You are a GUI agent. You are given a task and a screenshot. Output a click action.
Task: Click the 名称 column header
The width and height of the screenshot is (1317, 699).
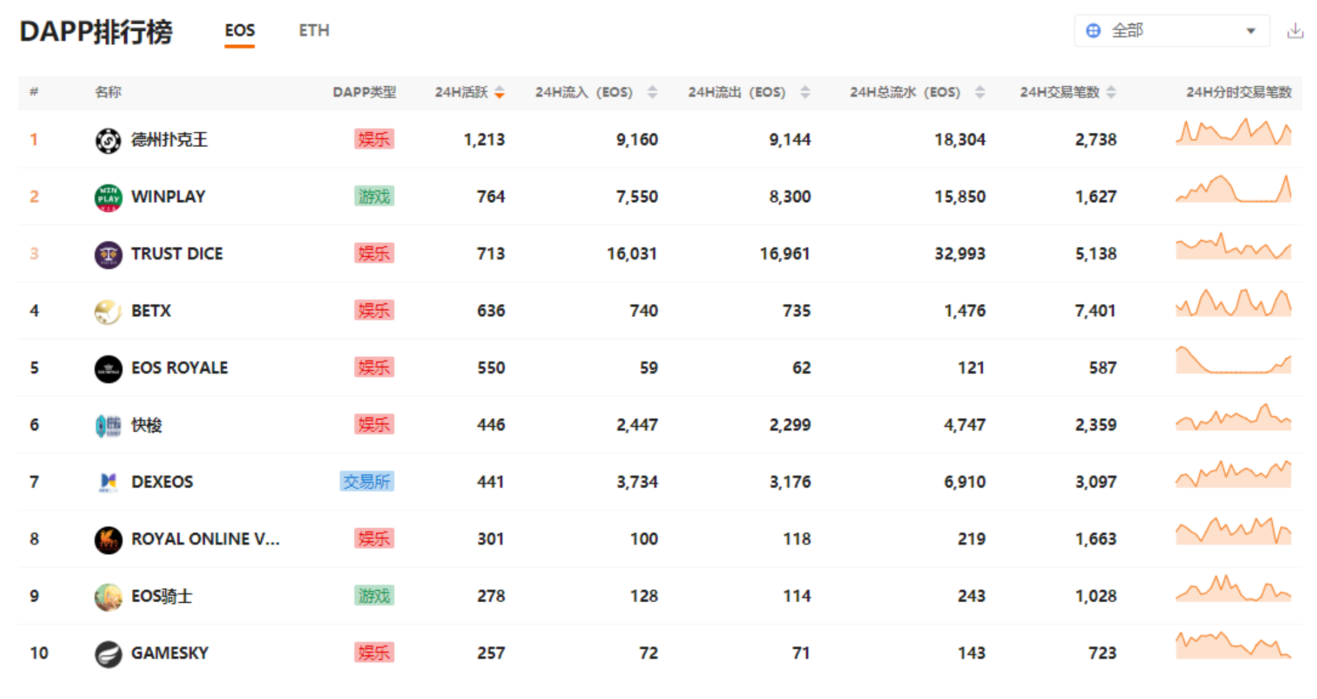[108, 92]
